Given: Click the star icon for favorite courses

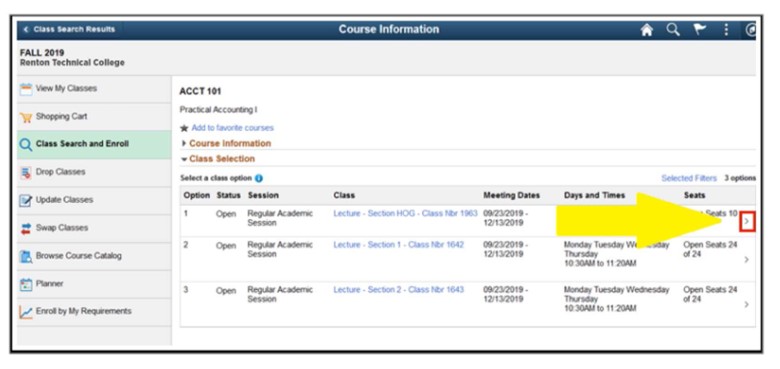Looking at the screenshot, I should point(184,128).
